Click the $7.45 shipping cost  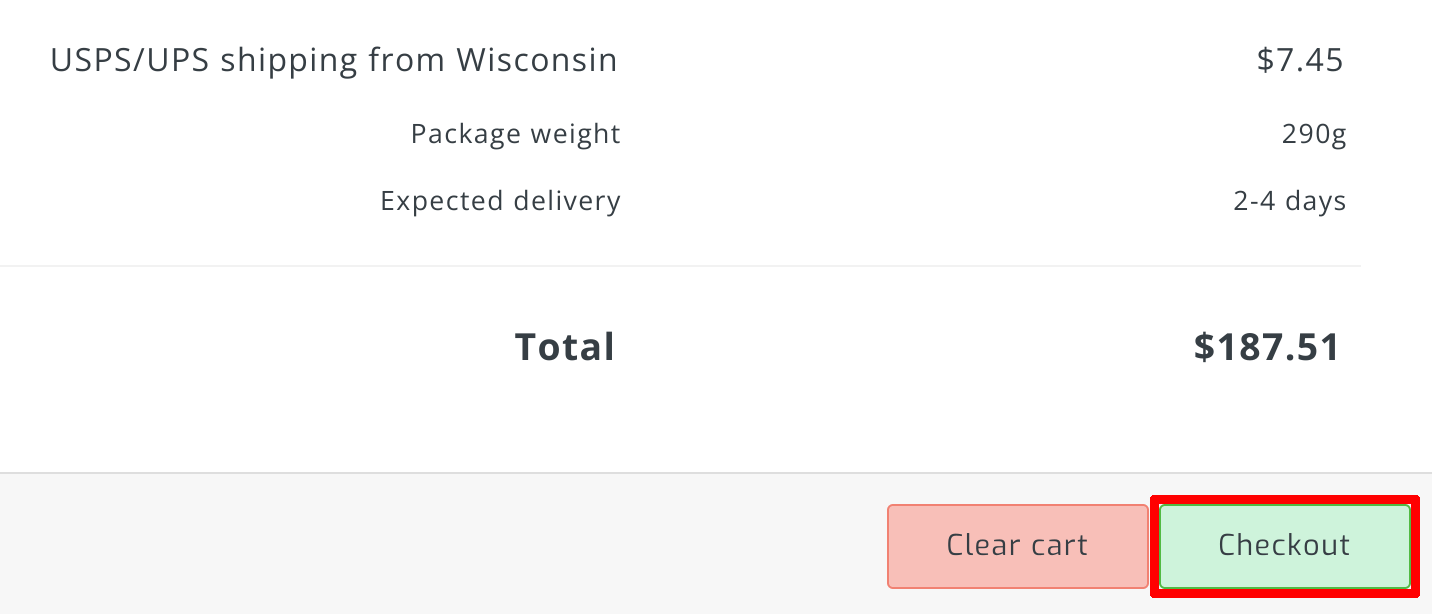1300,61
